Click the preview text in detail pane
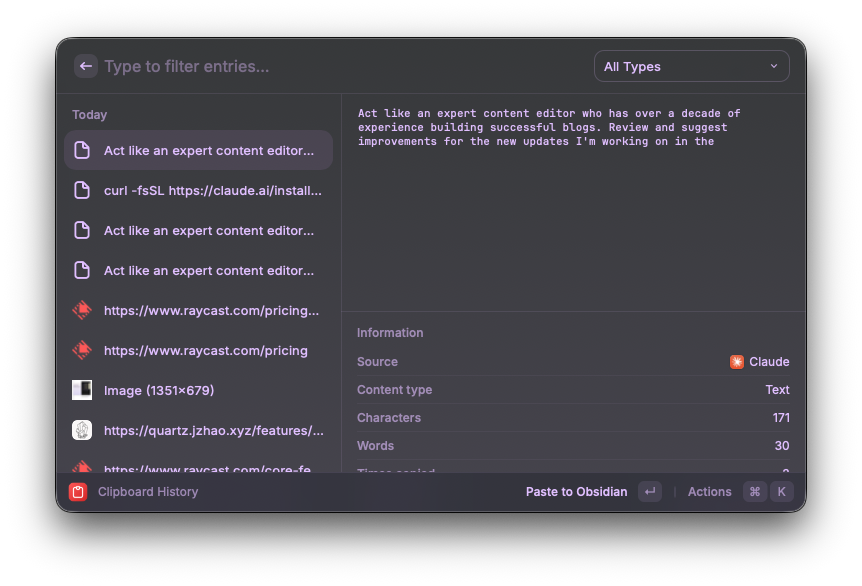Image resolution: width=862 pixels, height=586 pixels. 549,128
